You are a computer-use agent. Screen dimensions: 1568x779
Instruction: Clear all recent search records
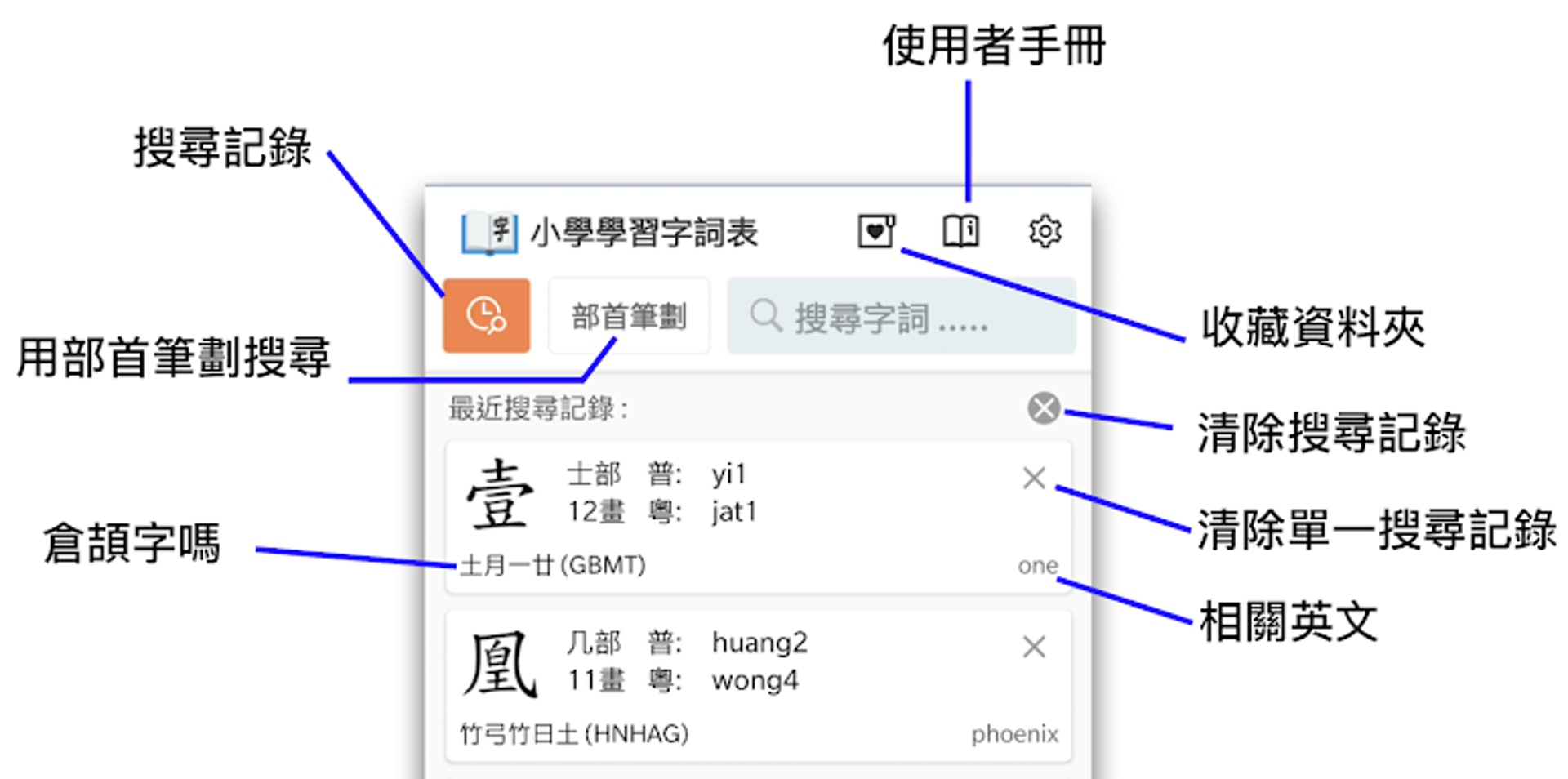pos(1044,407)
